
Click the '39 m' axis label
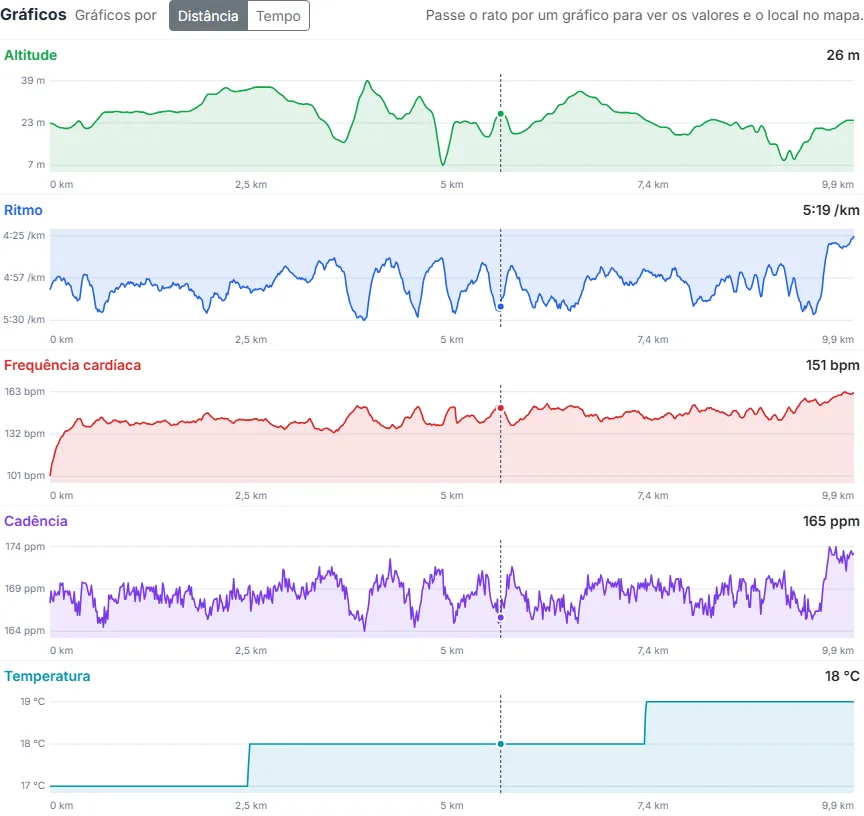(x=33, y=80)
